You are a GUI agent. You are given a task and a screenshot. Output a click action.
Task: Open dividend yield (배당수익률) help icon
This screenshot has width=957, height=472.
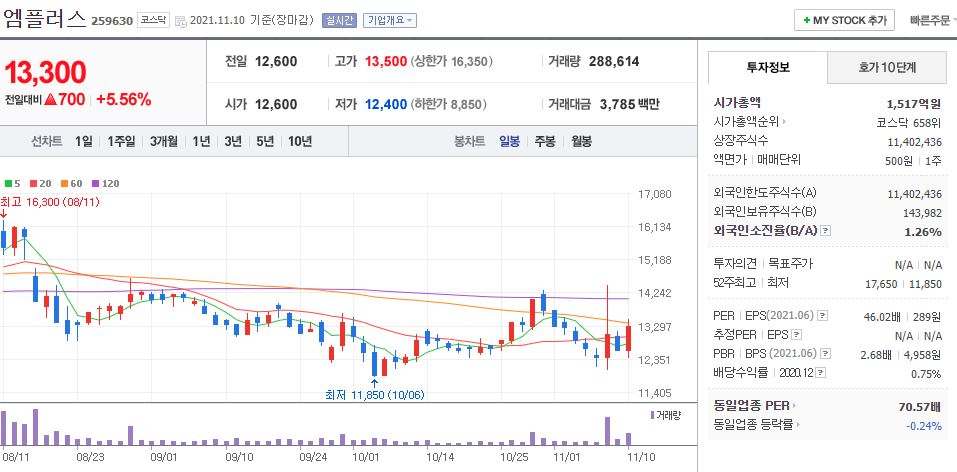point(821,372)
